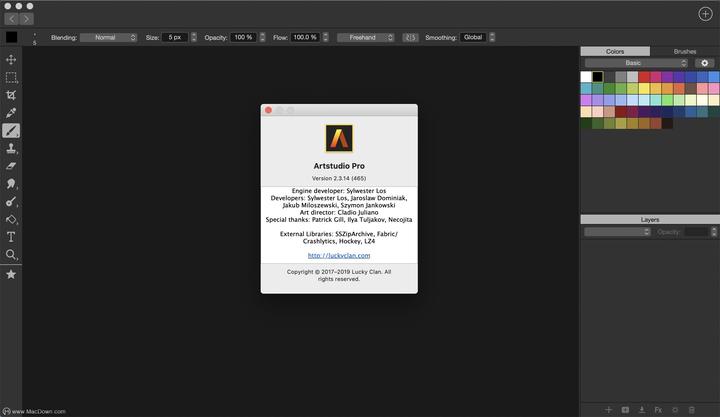Pick the black swatch in palette
Viewport: 720px width, 417px height.
tap(597, 77)
